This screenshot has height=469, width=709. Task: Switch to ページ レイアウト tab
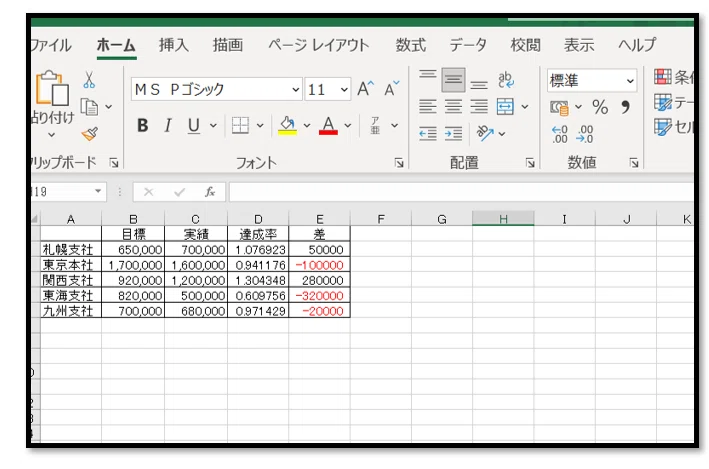point(318,45)
